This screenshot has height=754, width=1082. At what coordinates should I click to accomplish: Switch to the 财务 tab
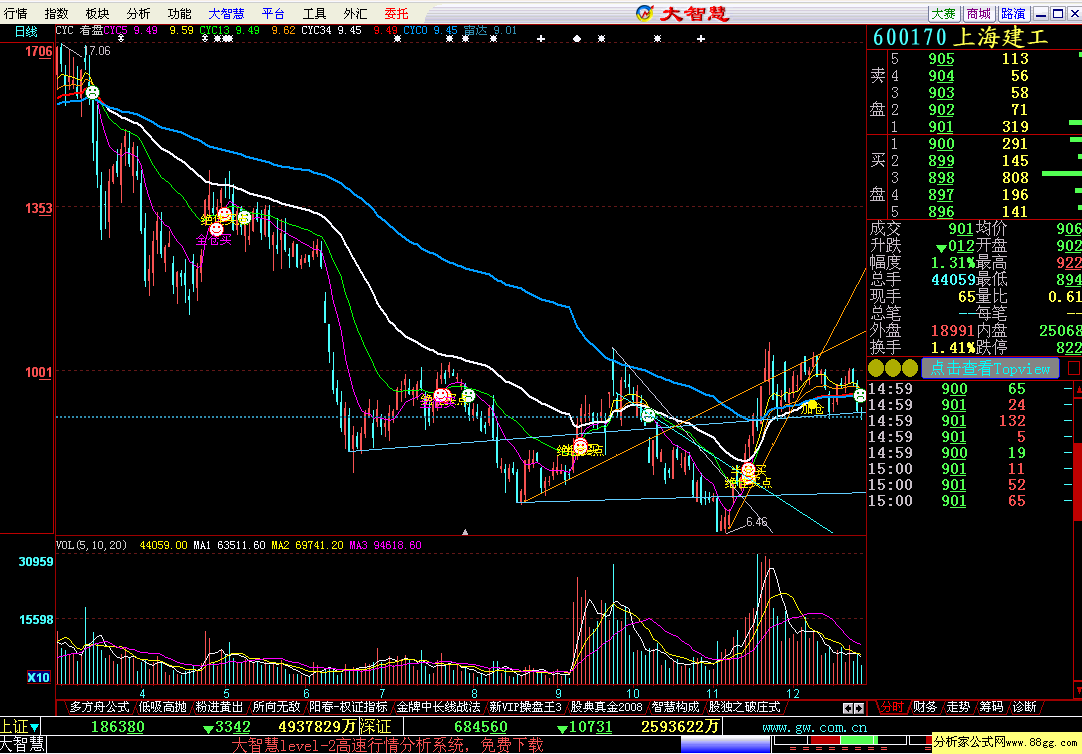coord(925,707)
